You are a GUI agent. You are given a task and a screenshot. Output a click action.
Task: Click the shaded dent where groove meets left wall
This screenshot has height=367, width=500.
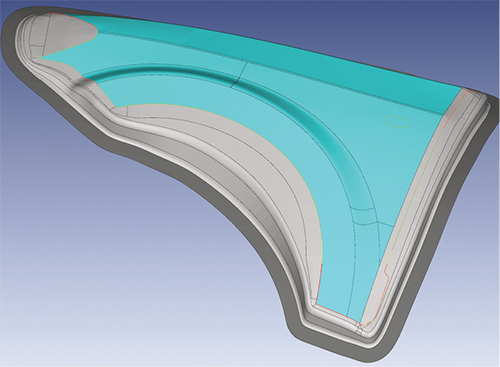click(x=82, y=83)
